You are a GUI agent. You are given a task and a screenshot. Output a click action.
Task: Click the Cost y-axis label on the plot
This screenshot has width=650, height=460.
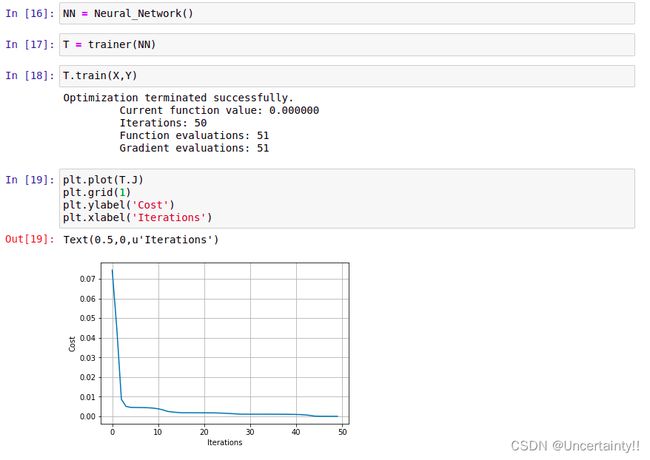[x=72, y=344]
